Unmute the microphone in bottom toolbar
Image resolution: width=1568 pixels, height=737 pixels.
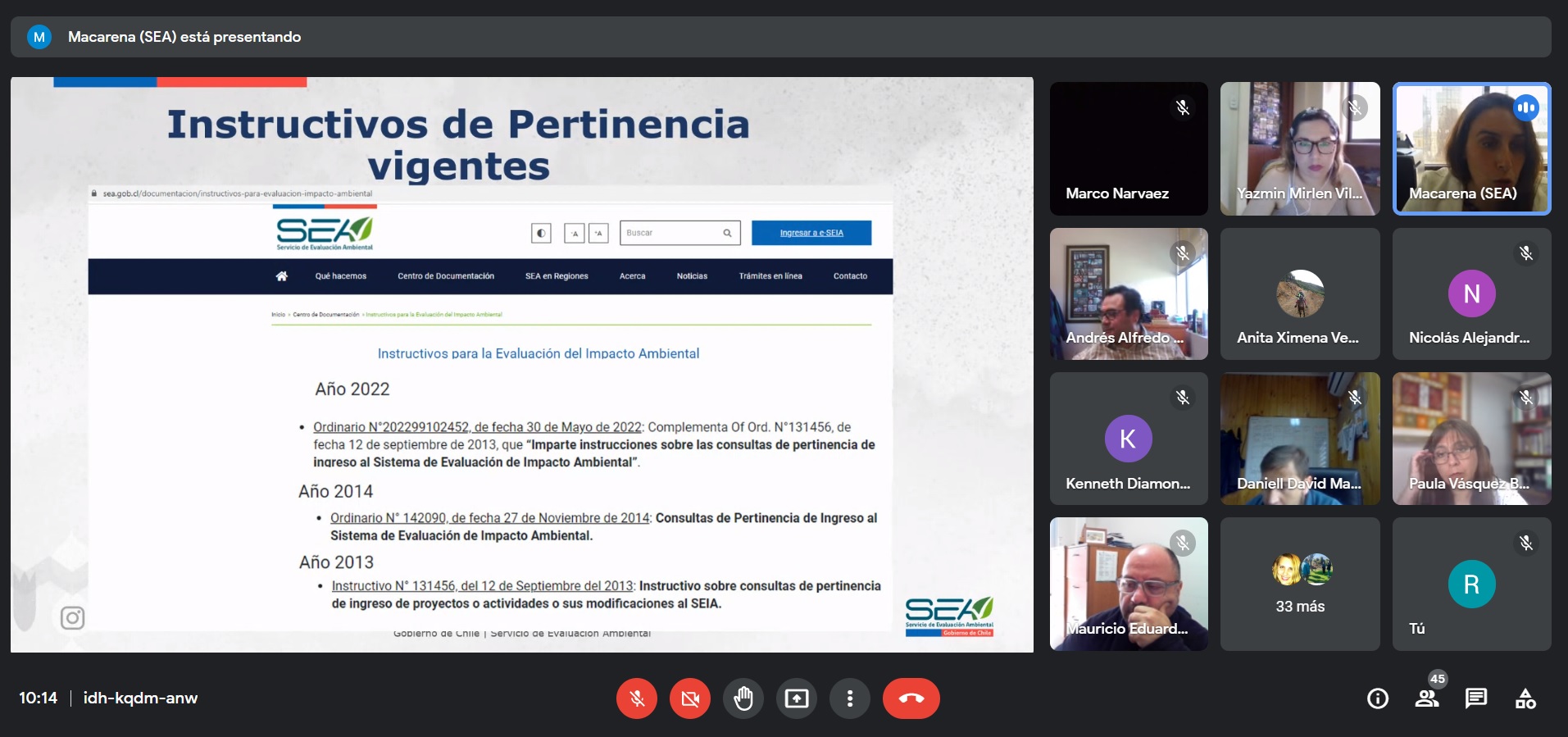[637, 698]
